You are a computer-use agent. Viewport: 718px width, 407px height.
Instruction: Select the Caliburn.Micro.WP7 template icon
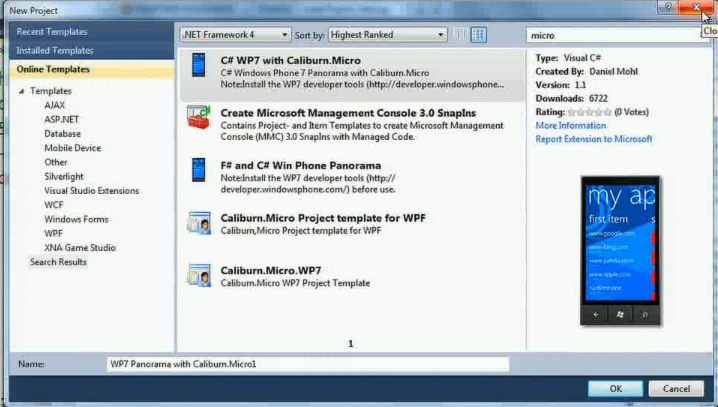(199, 275)
